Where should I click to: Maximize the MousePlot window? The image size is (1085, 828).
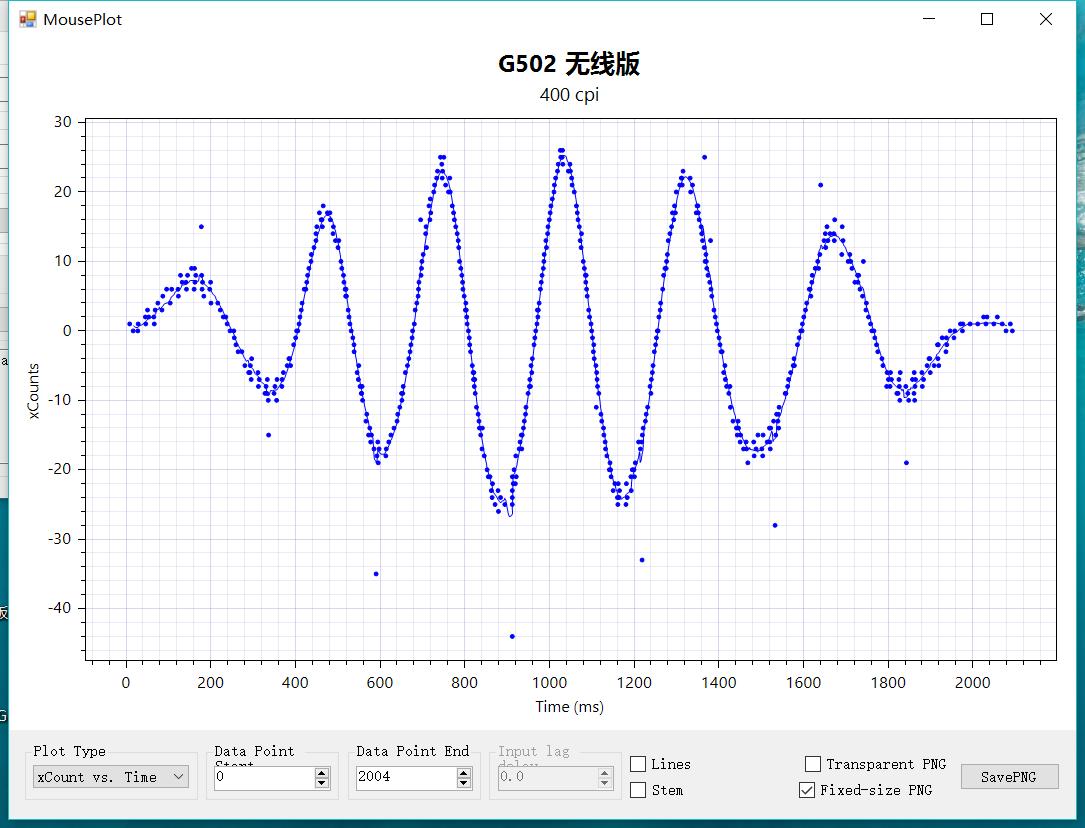click(987, 19)
